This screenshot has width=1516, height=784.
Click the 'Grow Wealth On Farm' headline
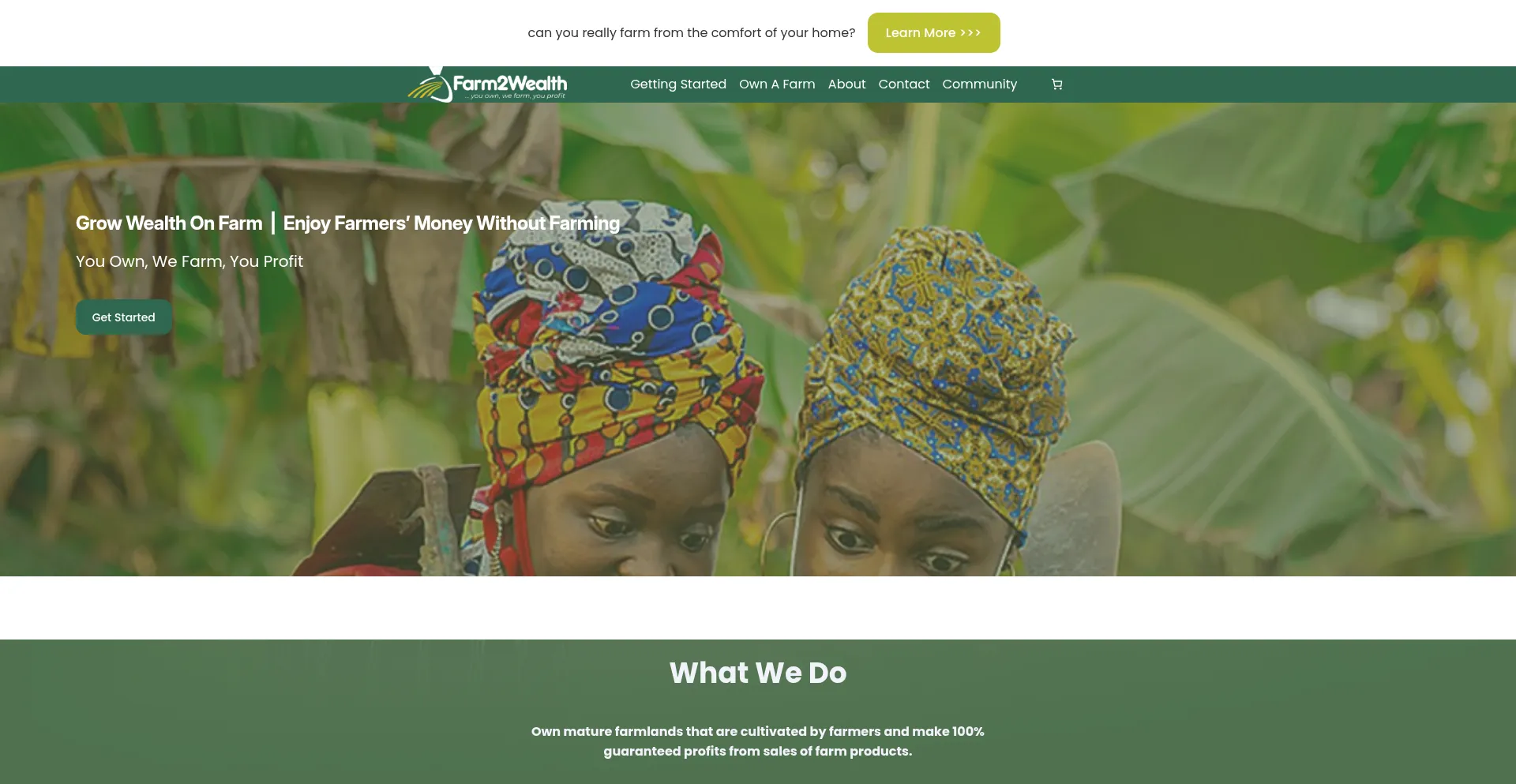click(x=169, y=223)
